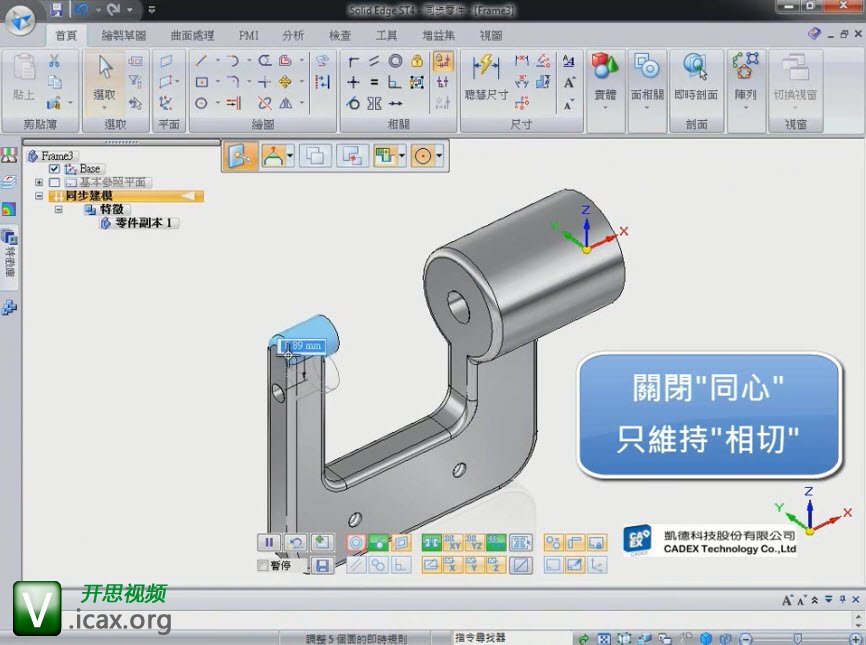Screen dimensions: 866x645
Task: Check the 暫停 suspend checkbox
Action: coord(263,565)
